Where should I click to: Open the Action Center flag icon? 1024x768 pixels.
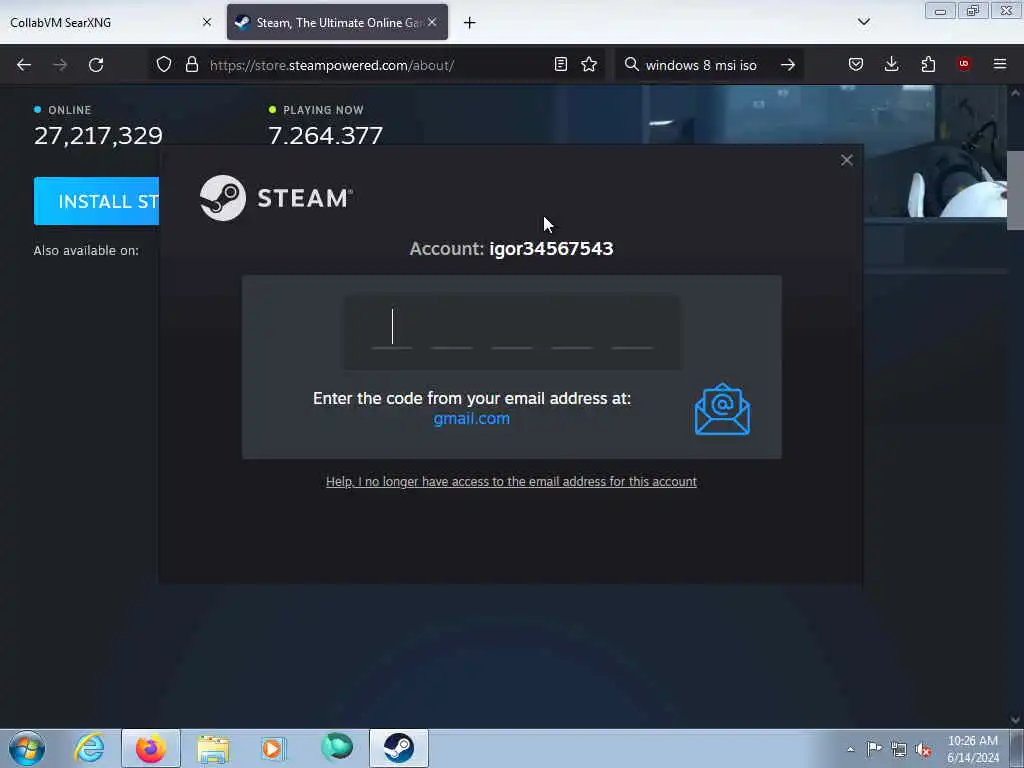(x=874, y=748)
